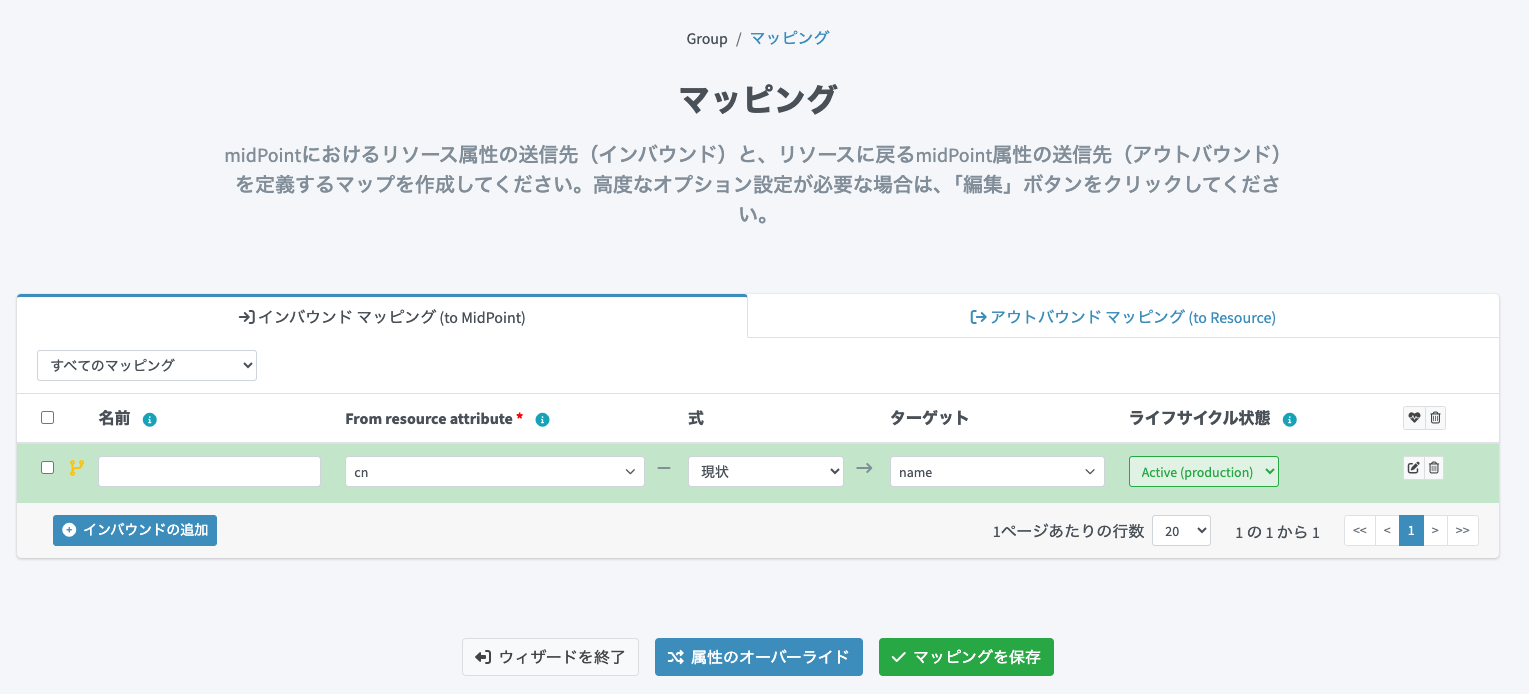Go to previous page with < button
The width and height of the screenshot is (1529, 694).
[x=1387, y=530]
